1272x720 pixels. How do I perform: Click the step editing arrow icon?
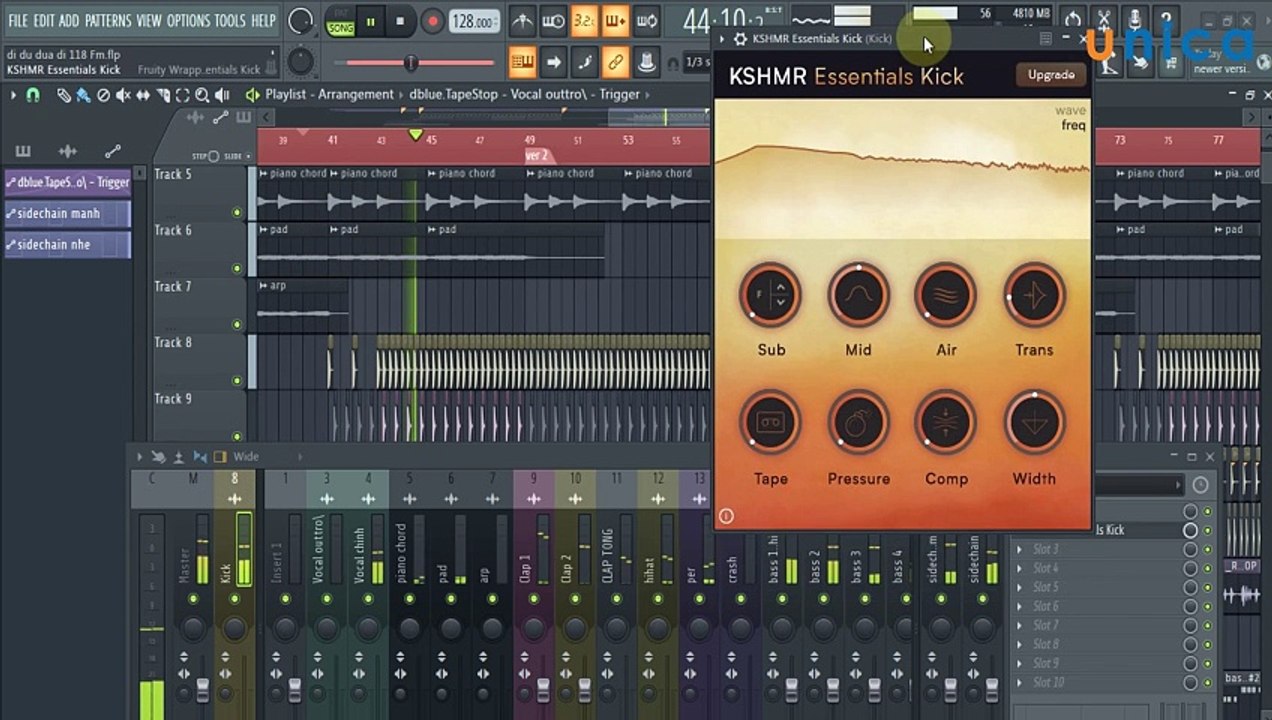click(x=553, y=62)
